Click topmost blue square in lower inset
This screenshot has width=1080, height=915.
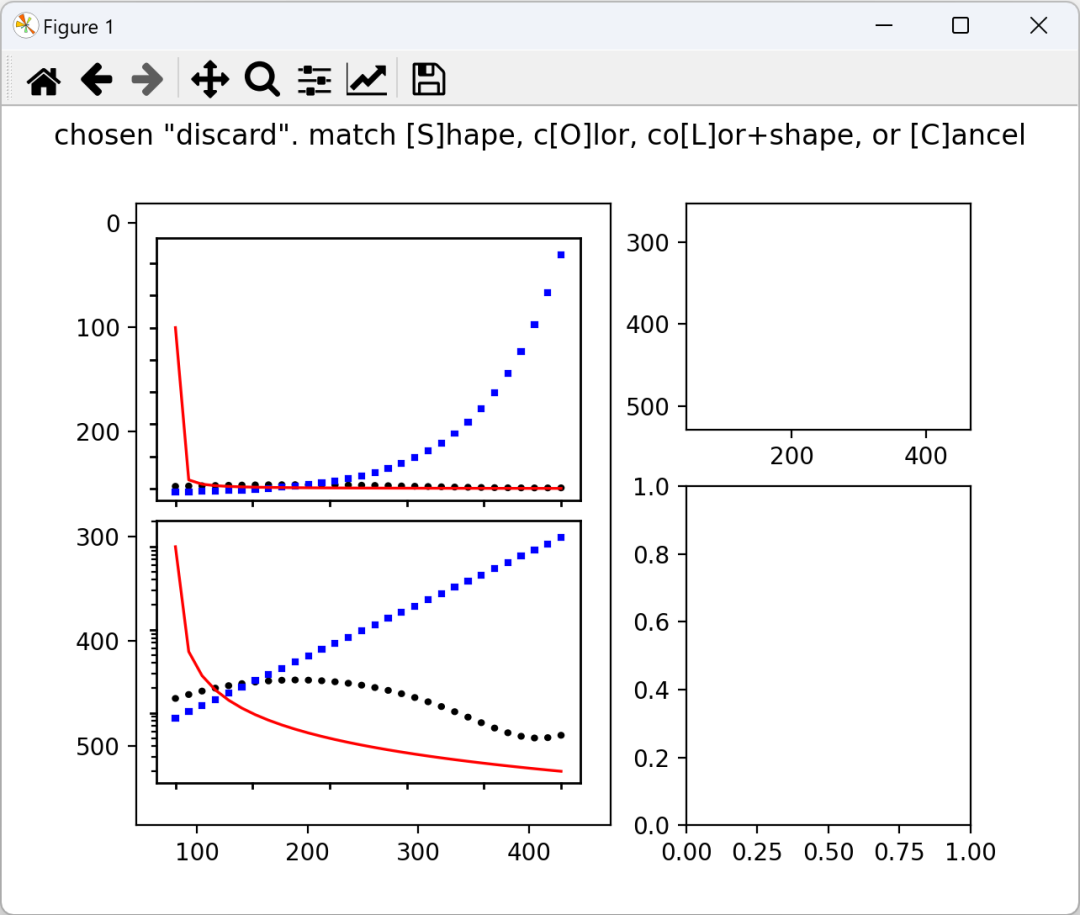(x=561, y=537)
